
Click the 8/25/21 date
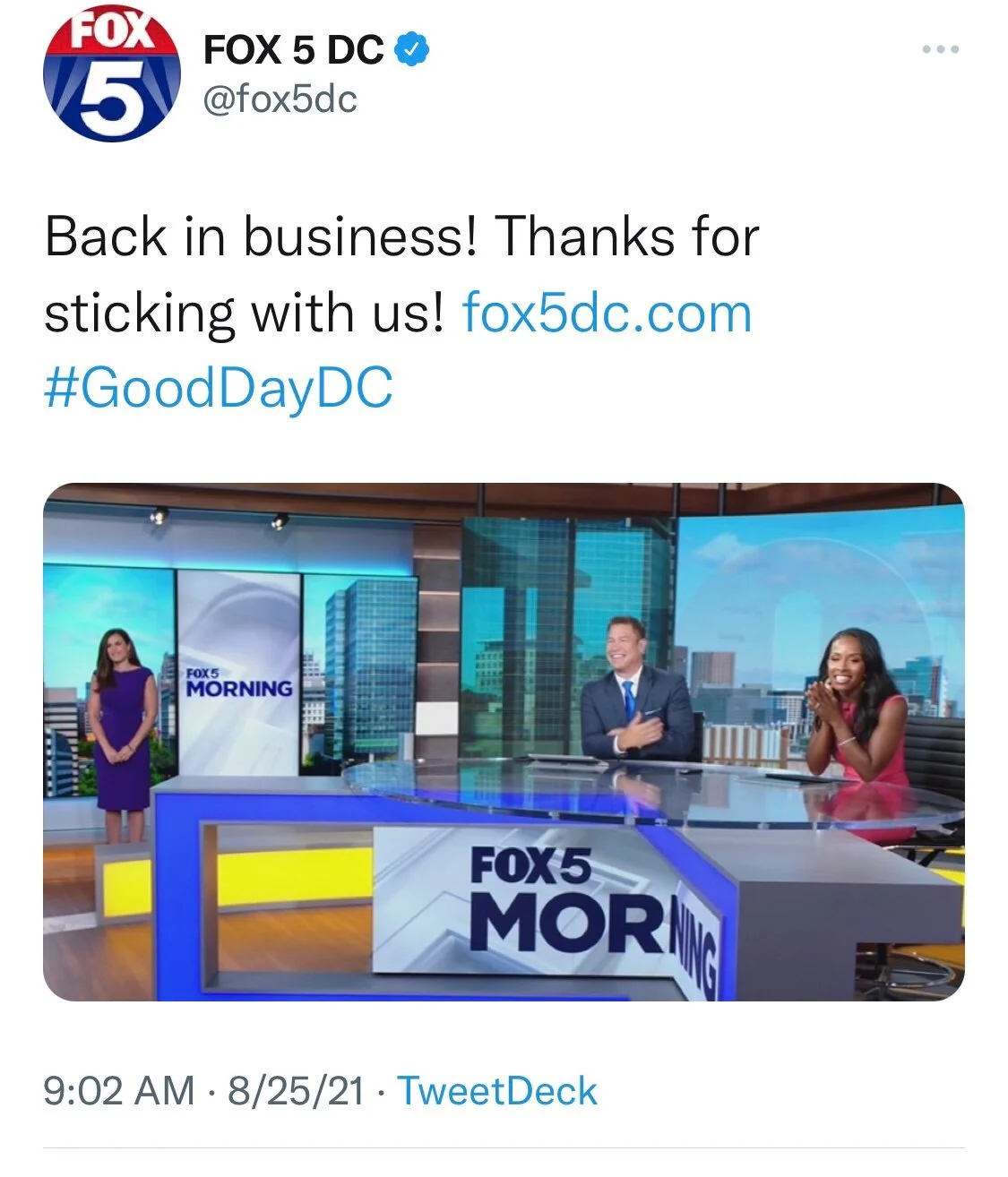(x=297, y=1091)
